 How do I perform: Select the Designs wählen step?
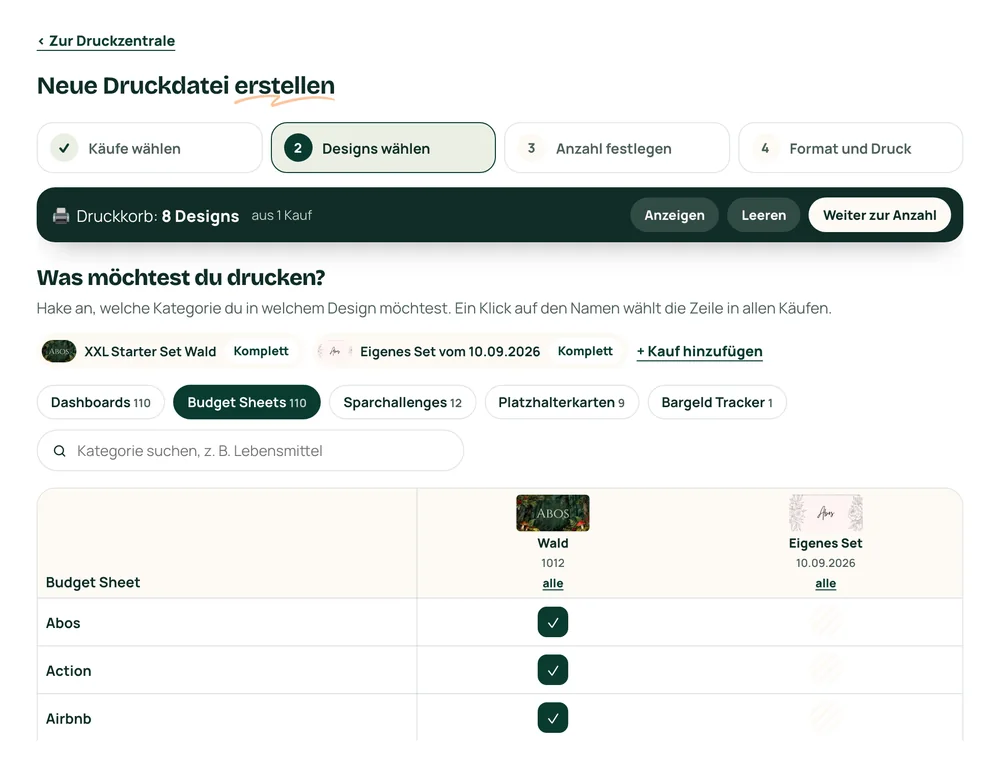383,148
